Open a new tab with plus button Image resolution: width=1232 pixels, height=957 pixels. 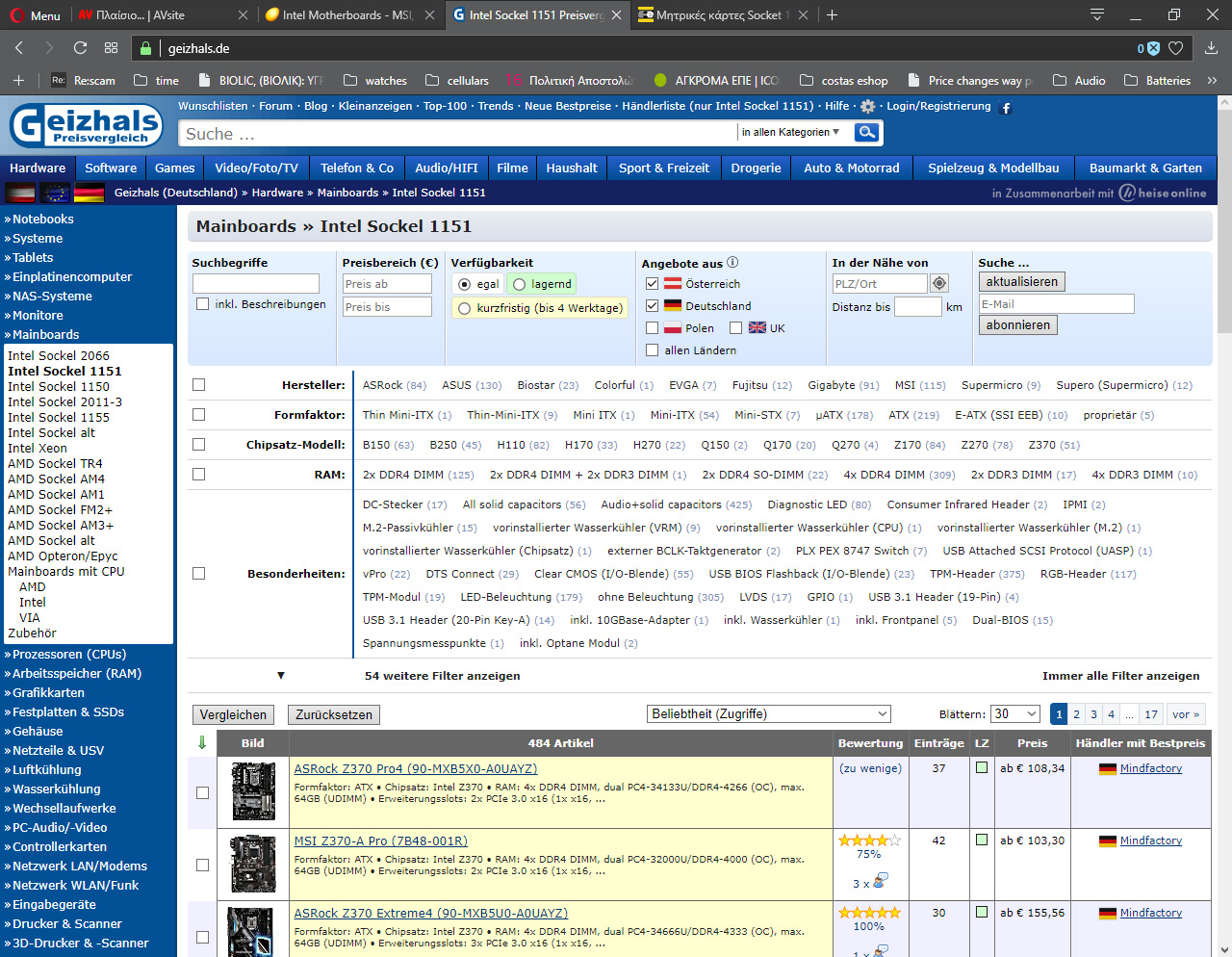pos(832,14)
